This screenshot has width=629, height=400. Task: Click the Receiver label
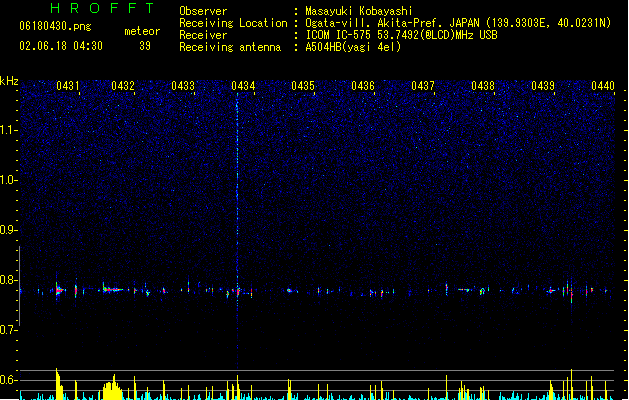coord(203,35)
